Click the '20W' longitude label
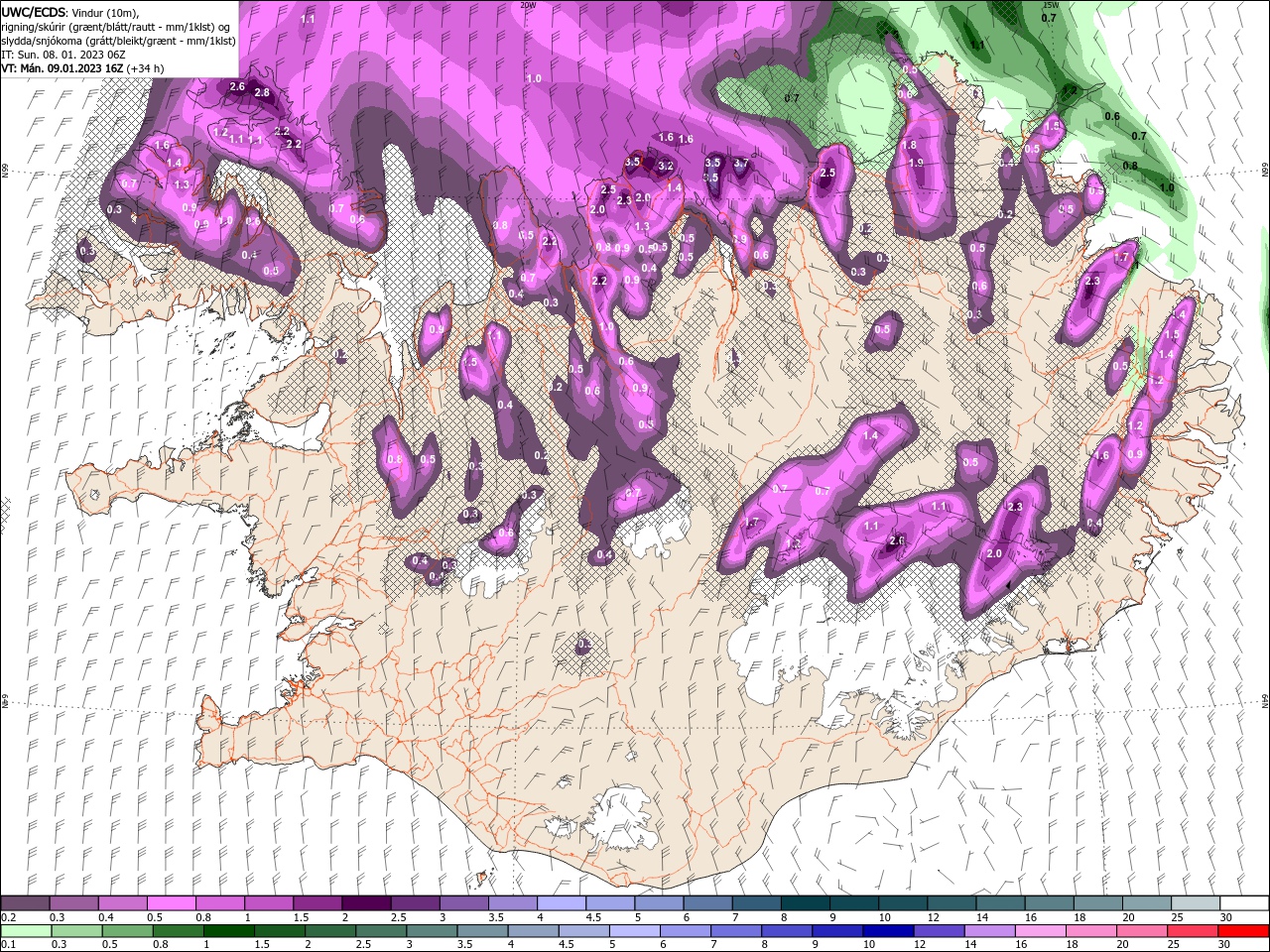 (528, 5)
